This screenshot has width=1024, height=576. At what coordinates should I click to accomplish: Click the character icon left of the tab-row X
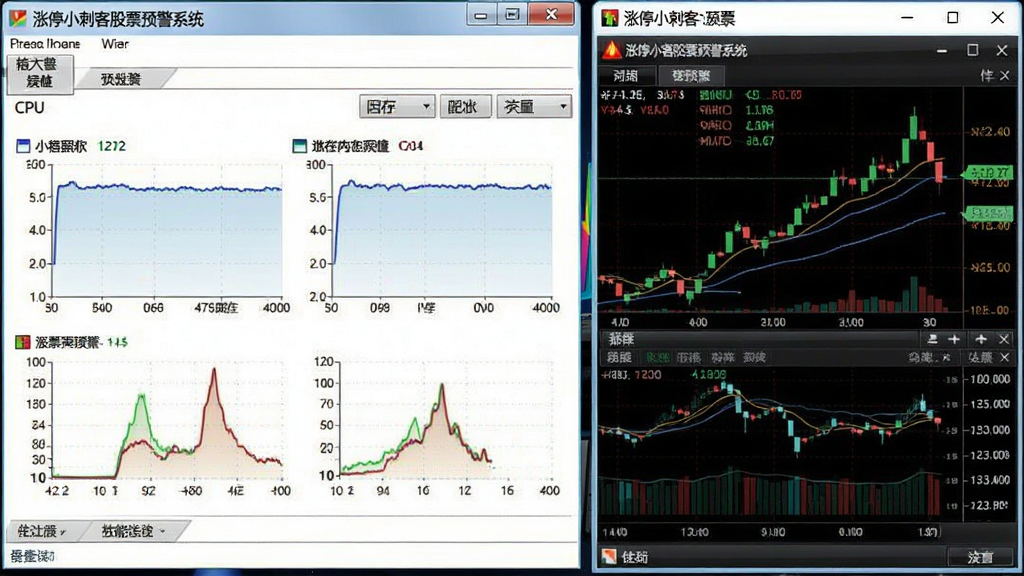987,76
